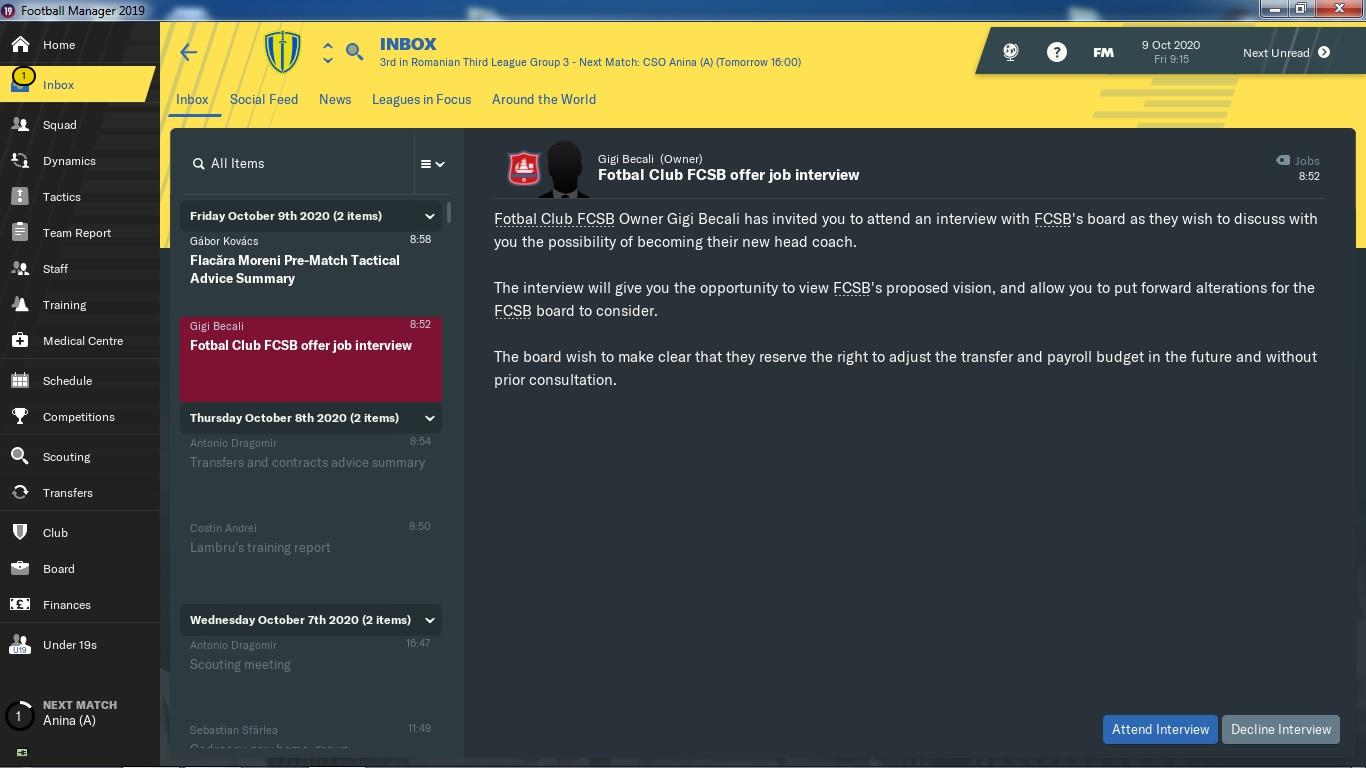Open the search magnifier icon
1366x768 pixels.
pyautogui.click(x=354, y=52)
